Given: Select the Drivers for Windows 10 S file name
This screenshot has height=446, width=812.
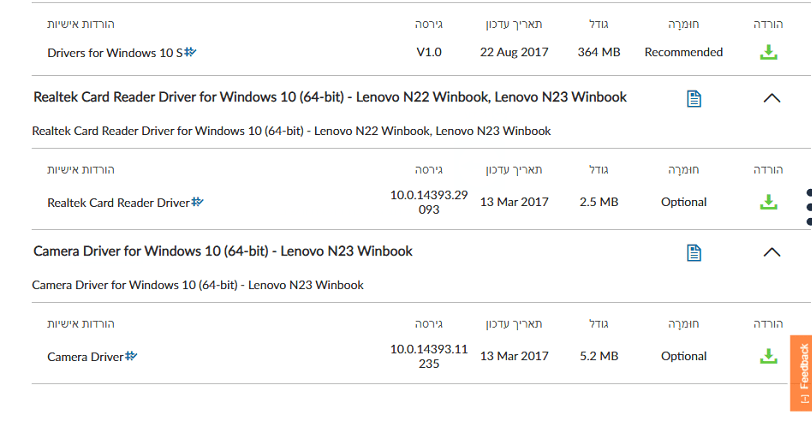Looking at the screenshot, I should point(114,52).
